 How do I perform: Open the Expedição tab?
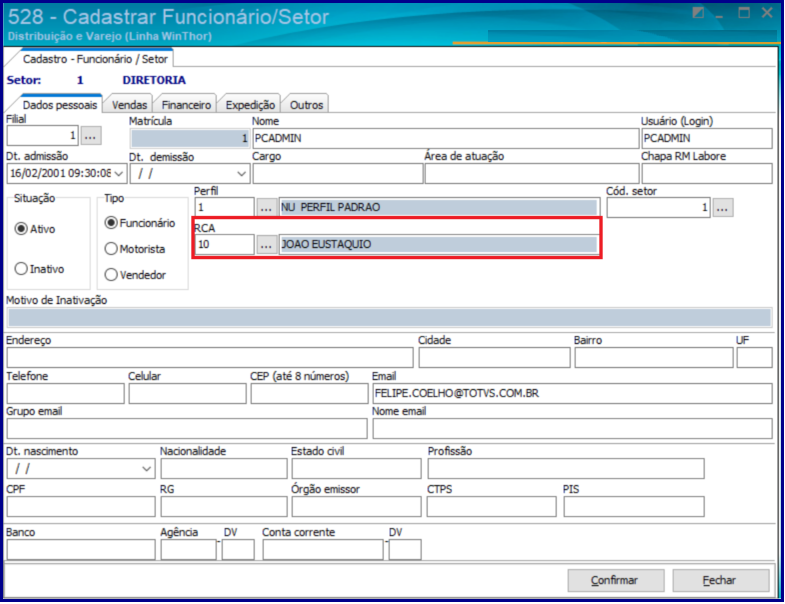(250, 105)
